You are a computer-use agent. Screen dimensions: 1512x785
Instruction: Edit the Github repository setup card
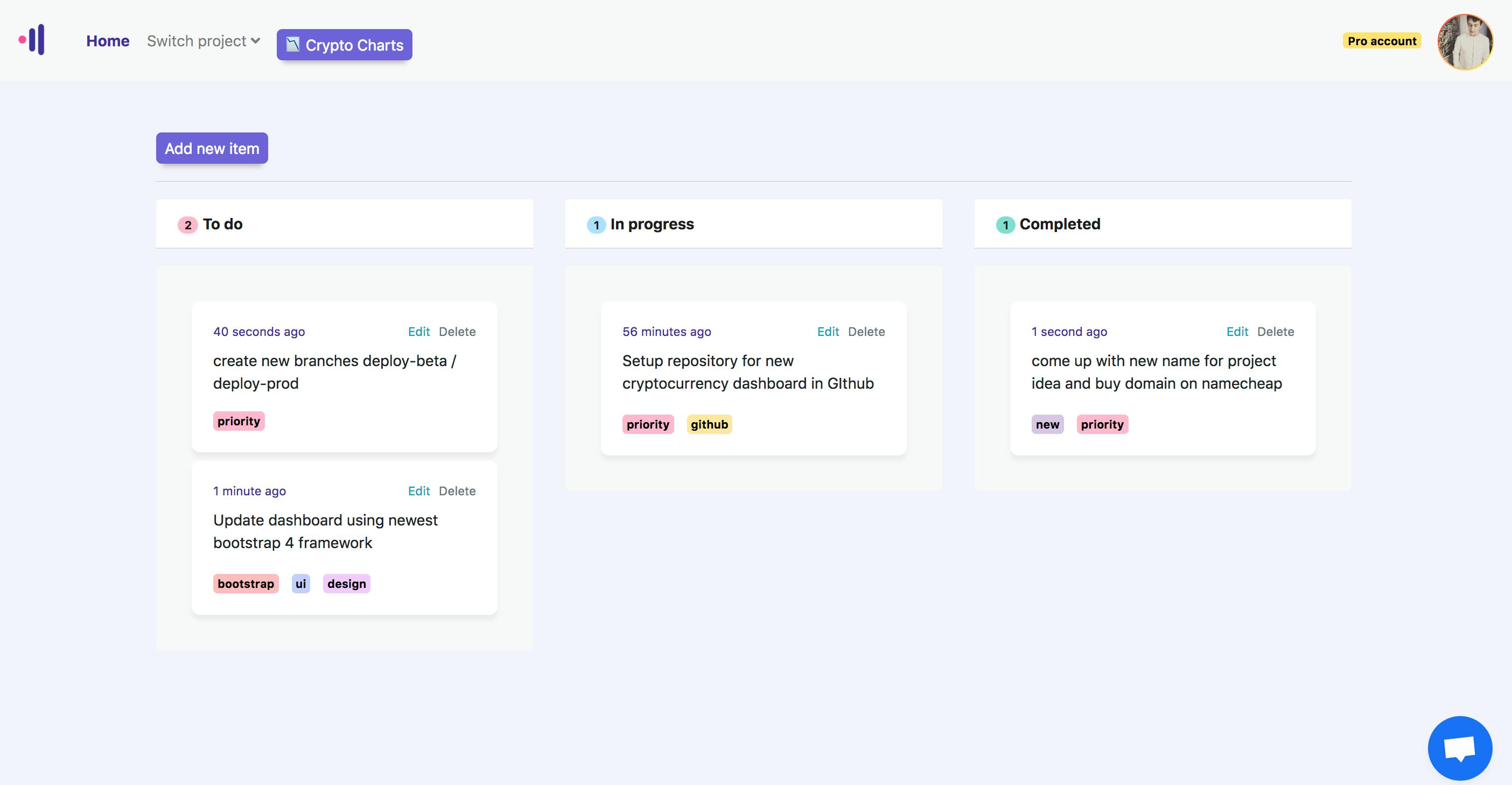828,332
